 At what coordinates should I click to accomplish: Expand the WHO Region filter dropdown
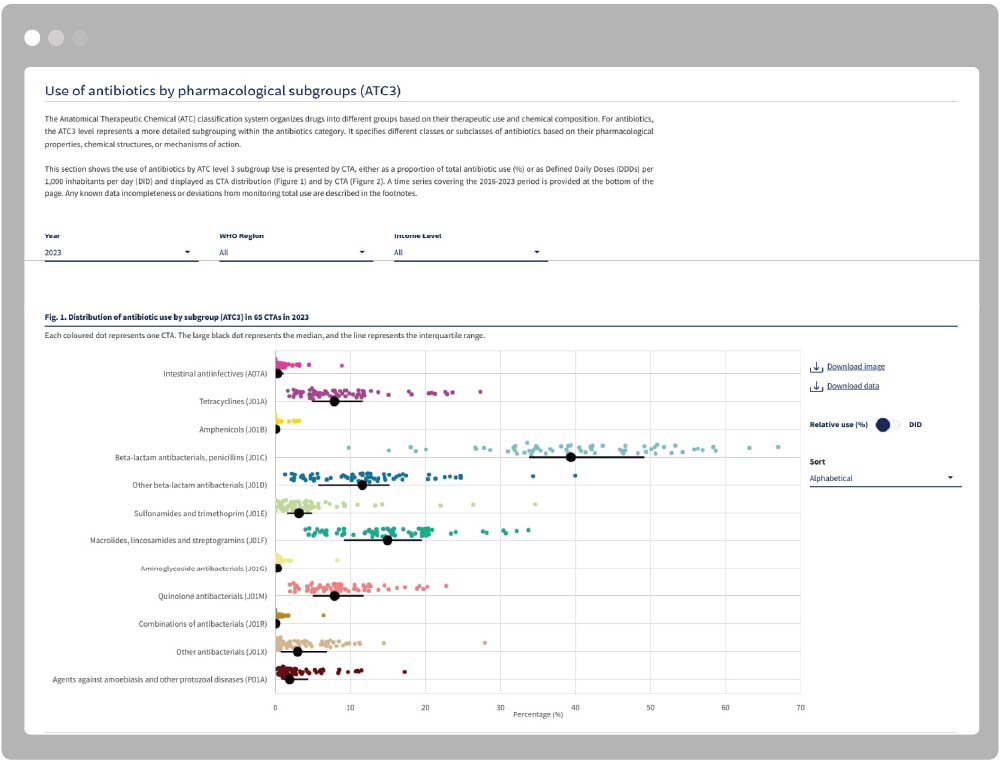click(295, 253)
